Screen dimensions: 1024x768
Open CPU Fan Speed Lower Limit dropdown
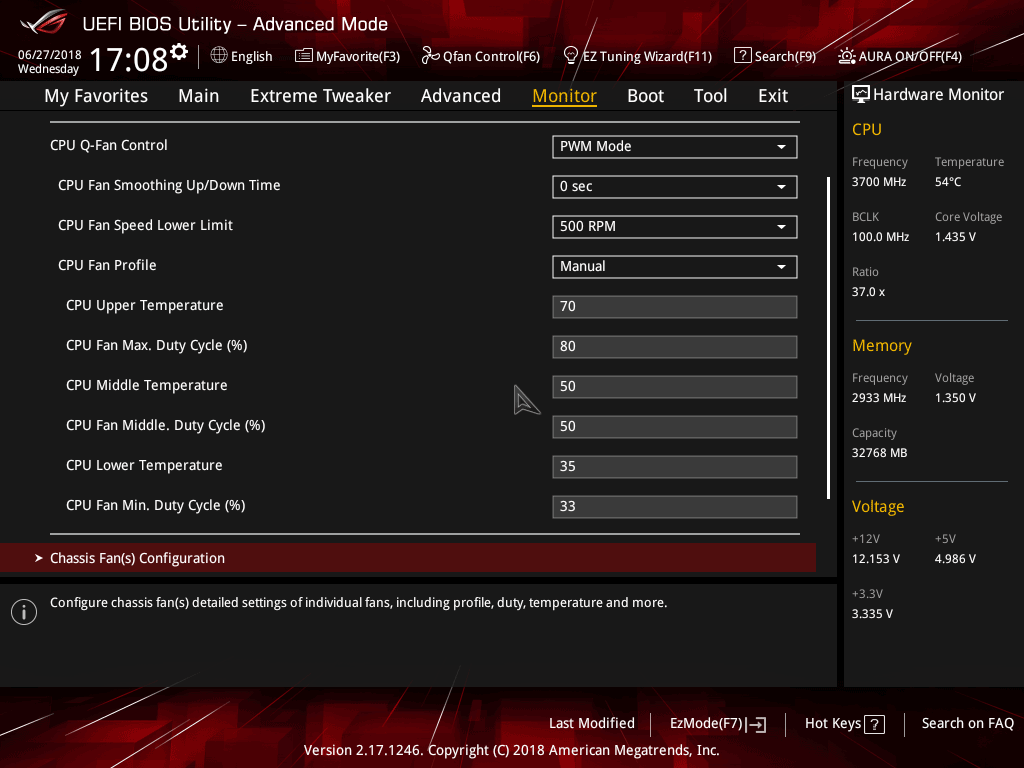[675, 227]
